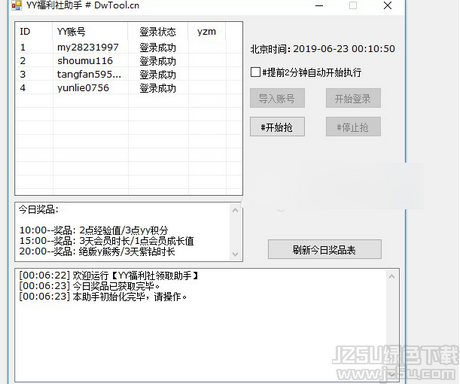Close the YY福利社助手 window
The image size is (460, 384).
(387, 6)
